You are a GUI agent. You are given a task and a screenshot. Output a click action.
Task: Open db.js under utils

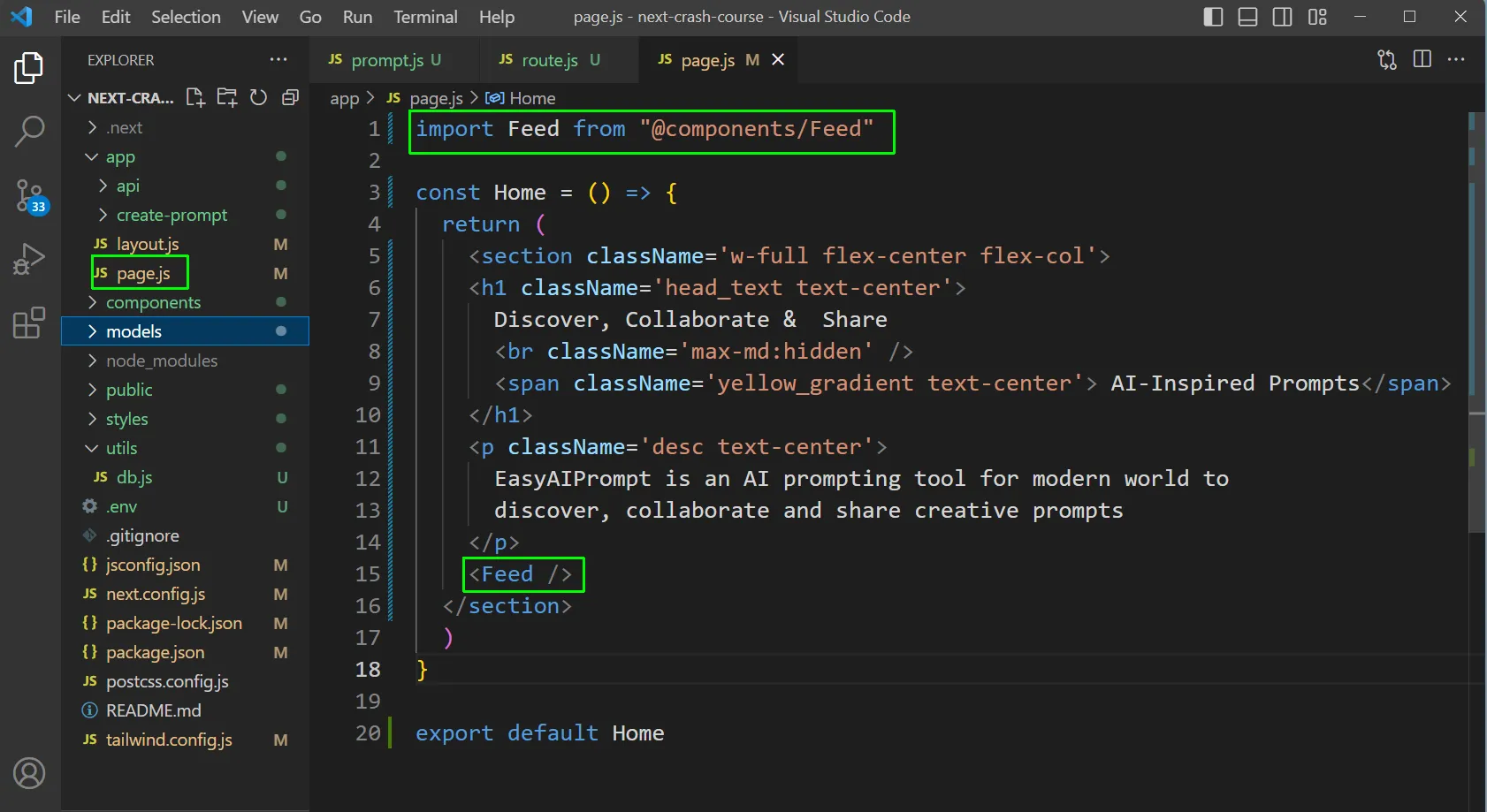click(x=186, y=477)
